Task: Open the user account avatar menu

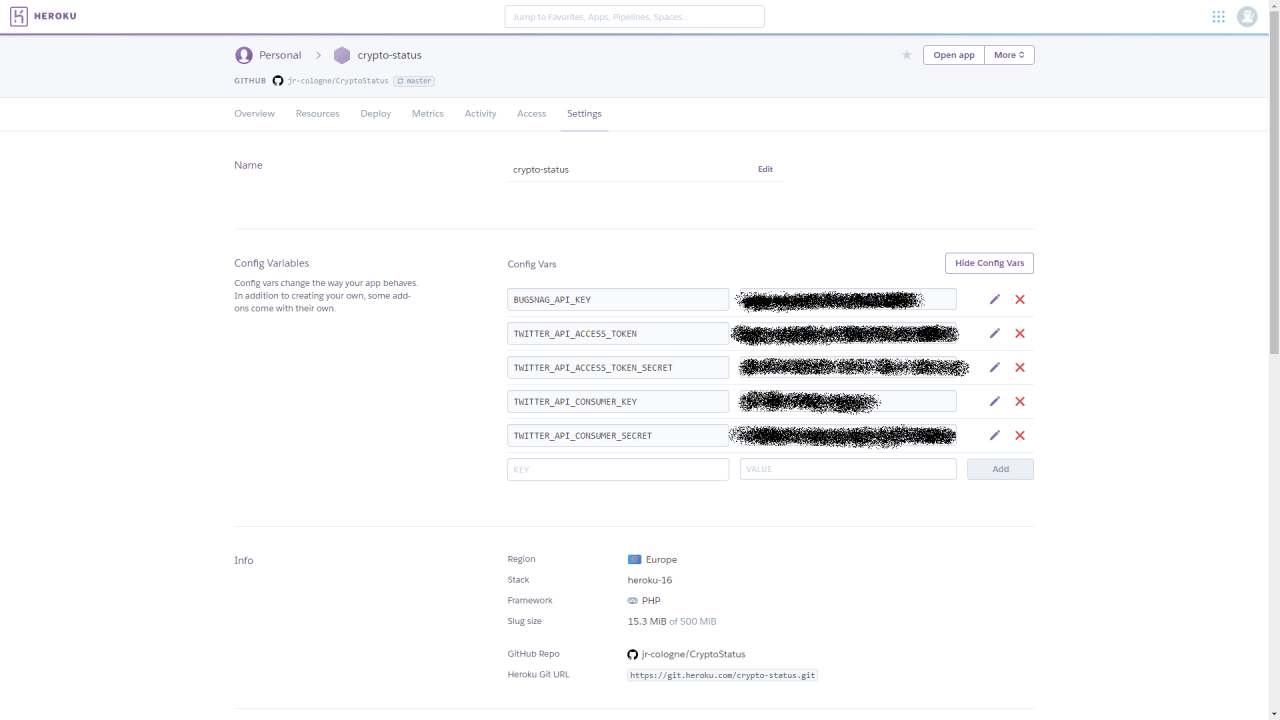Action: [1247, 16]
